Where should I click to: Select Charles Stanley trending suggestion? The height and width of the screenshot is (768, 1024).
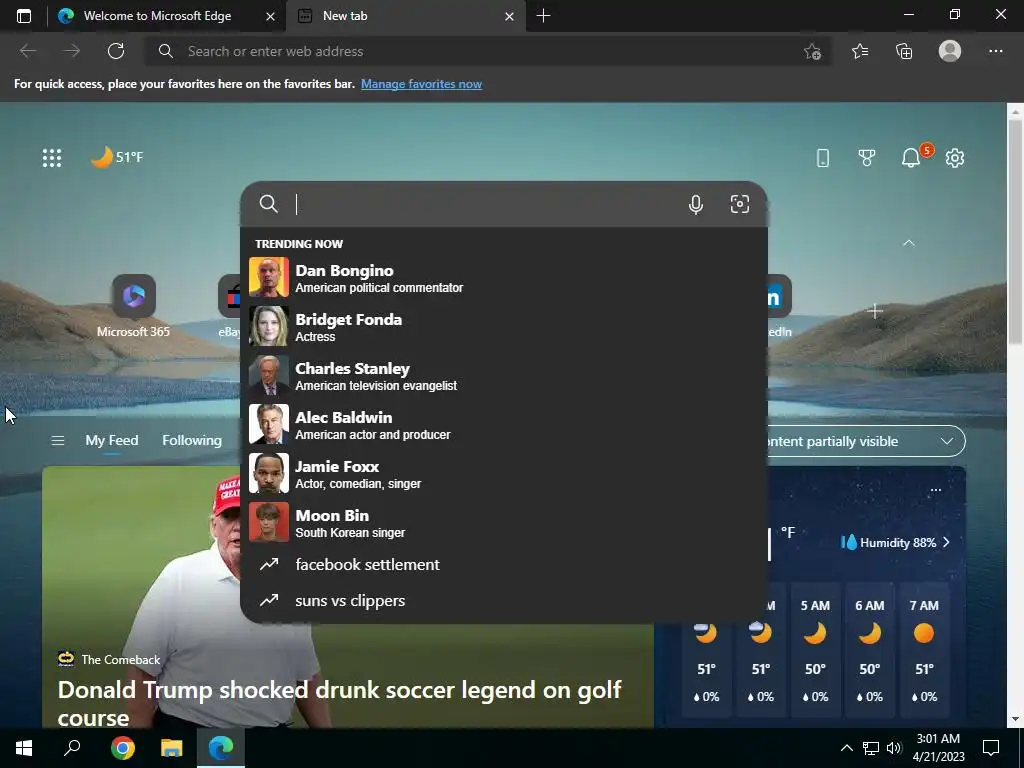[504, 376]
